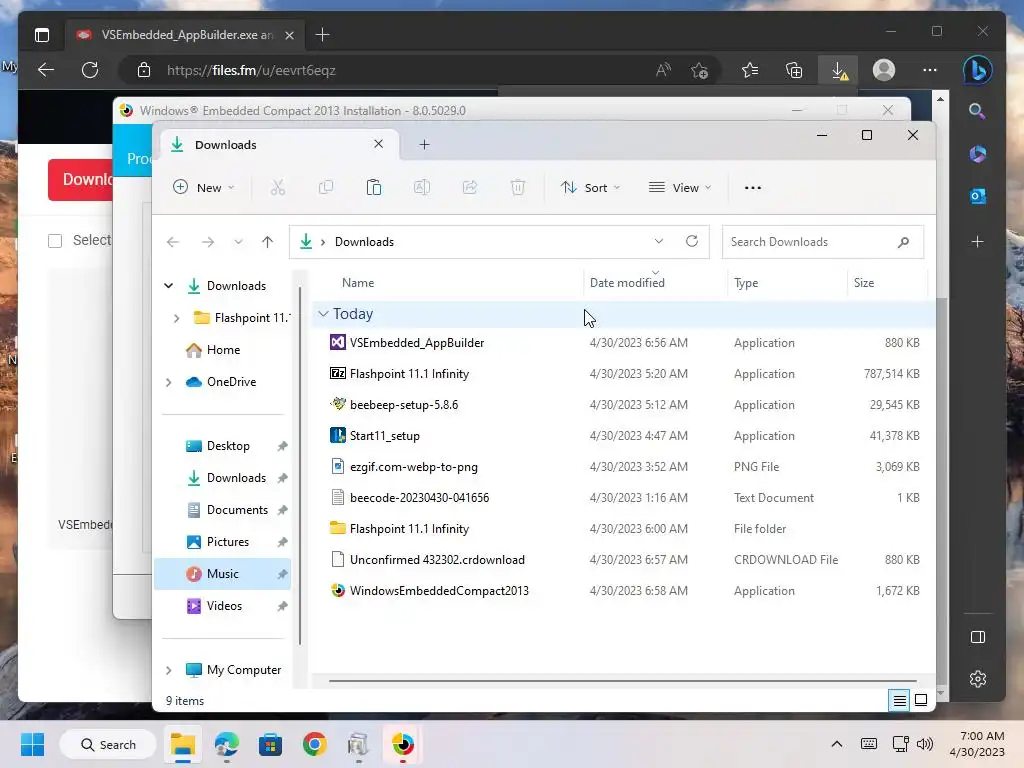Tick the Select checkbox on files.fm page

(55, 241)
